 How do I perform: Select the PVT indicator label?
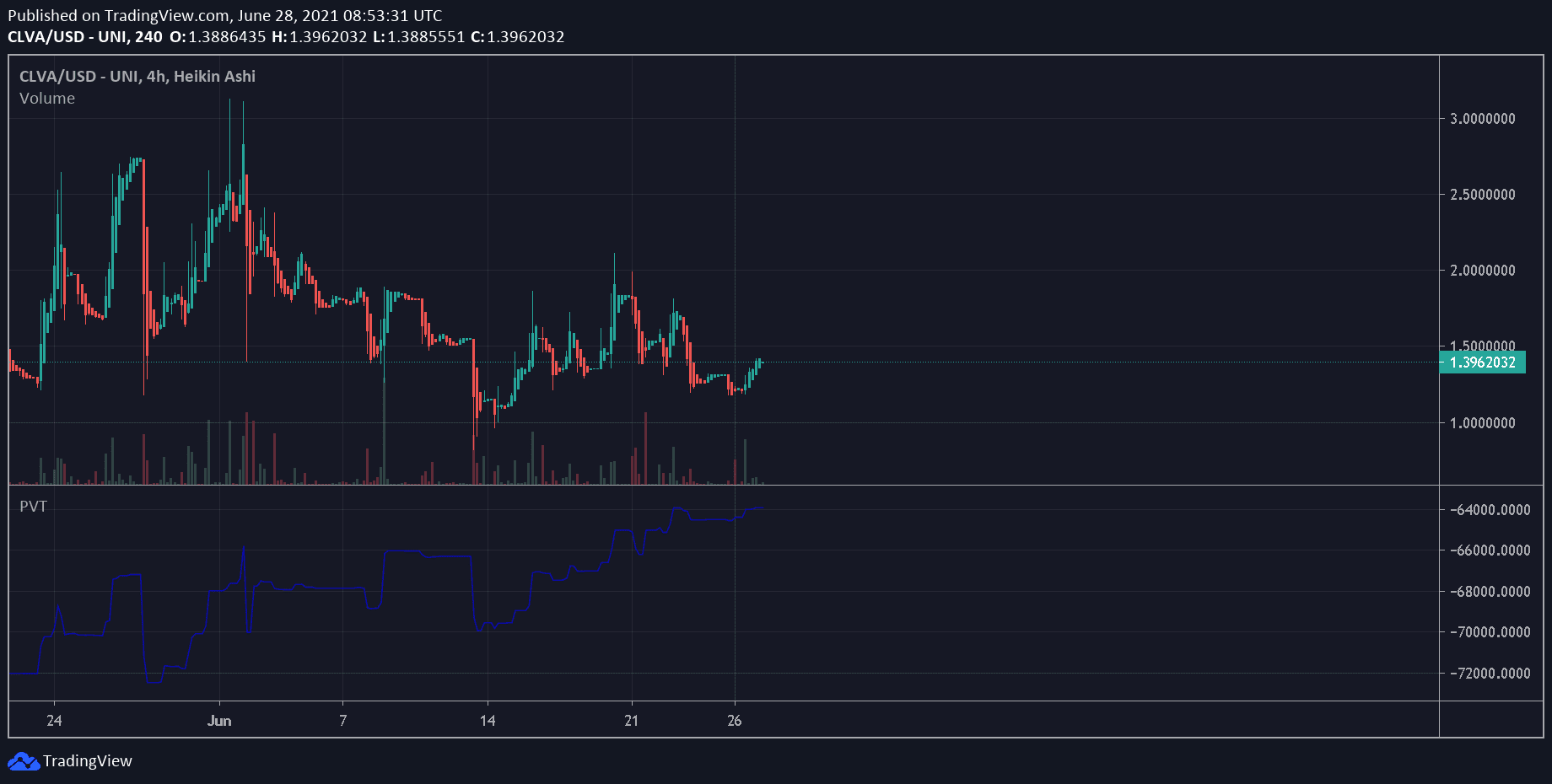33,507
